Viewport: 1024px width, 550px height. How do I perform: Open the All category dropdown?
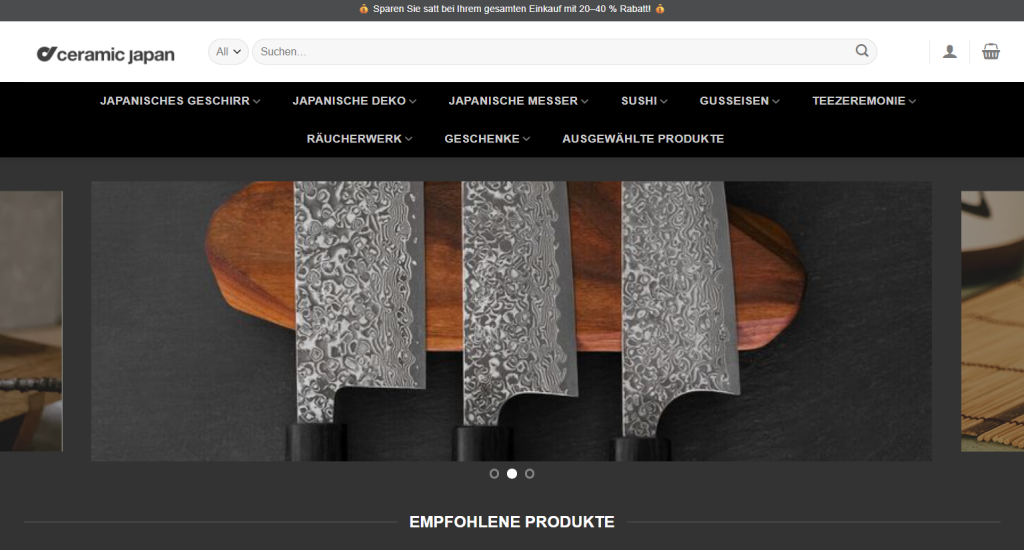click(228, 52)
